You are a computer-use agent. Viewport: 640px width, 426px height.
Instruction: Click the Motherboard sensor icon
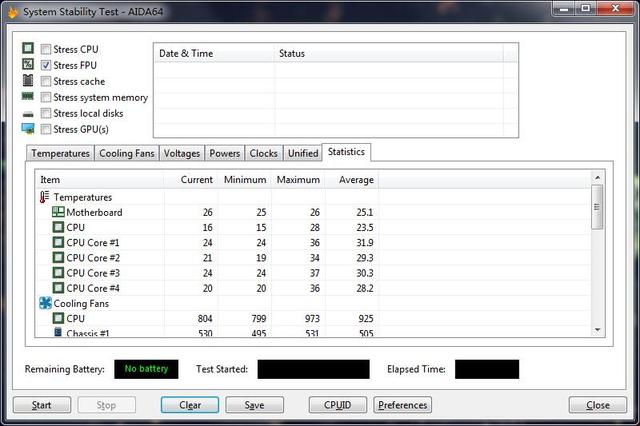click(58, 212)
